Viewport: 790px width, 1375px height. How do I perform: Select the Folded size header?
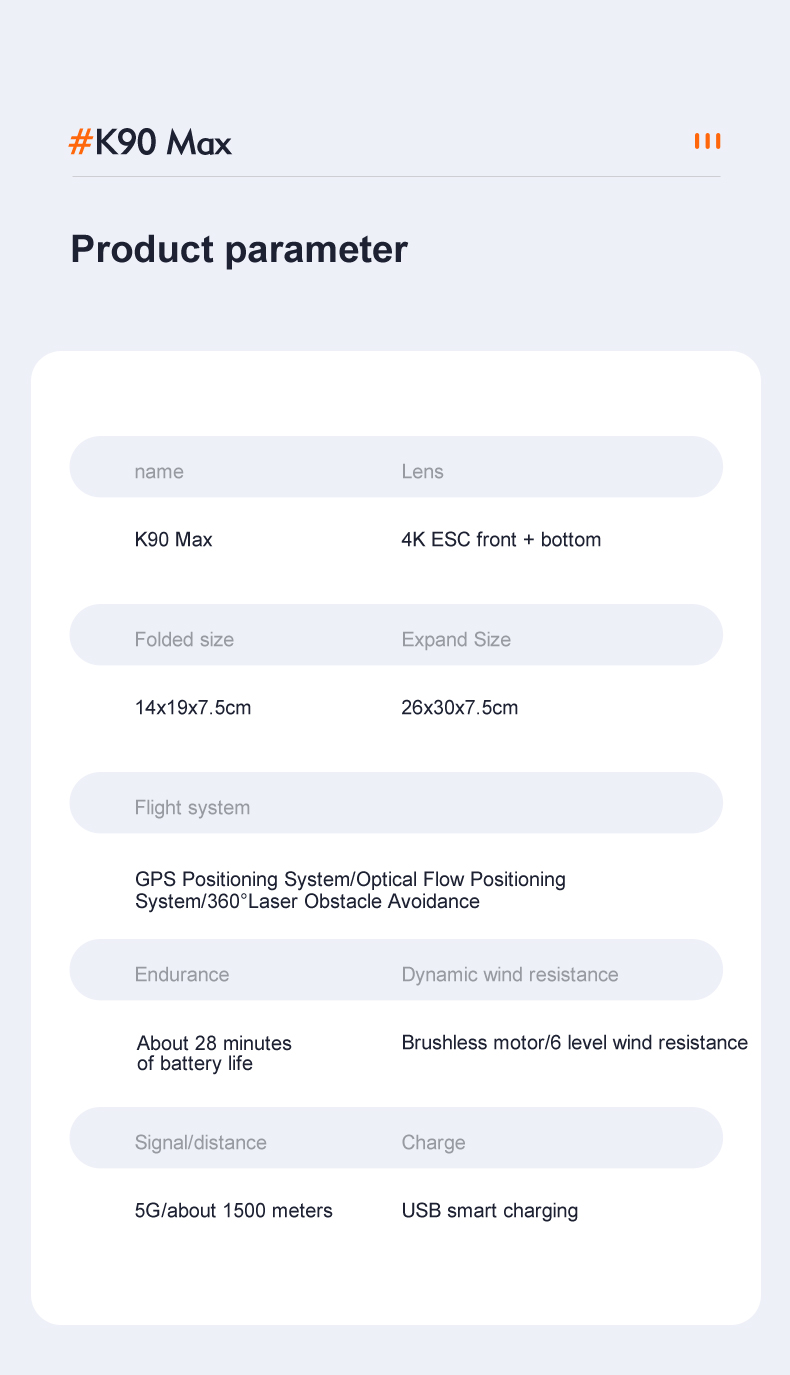(x=184, y=640)
